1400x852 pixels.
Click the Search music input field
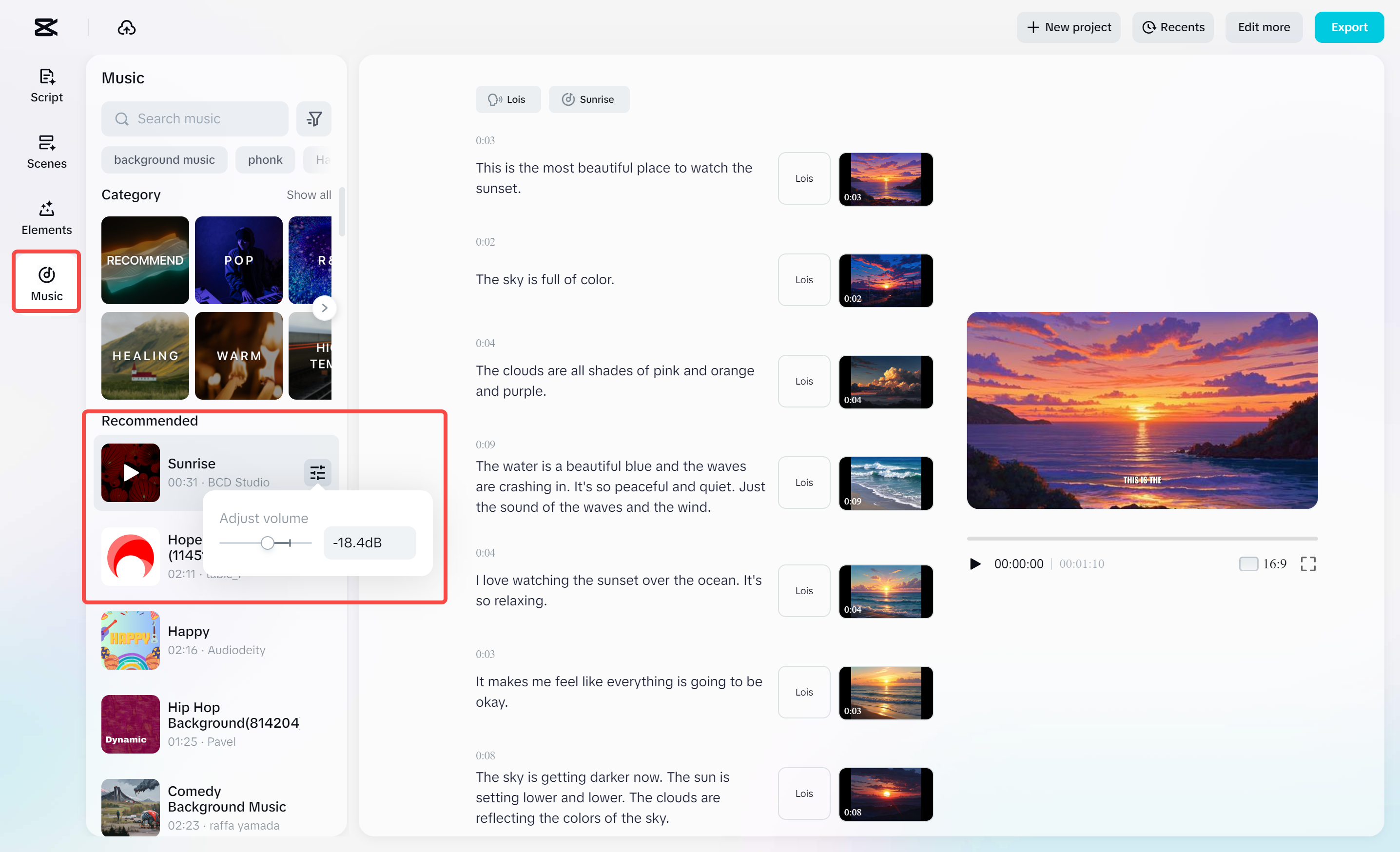click(x=195, y=119)
